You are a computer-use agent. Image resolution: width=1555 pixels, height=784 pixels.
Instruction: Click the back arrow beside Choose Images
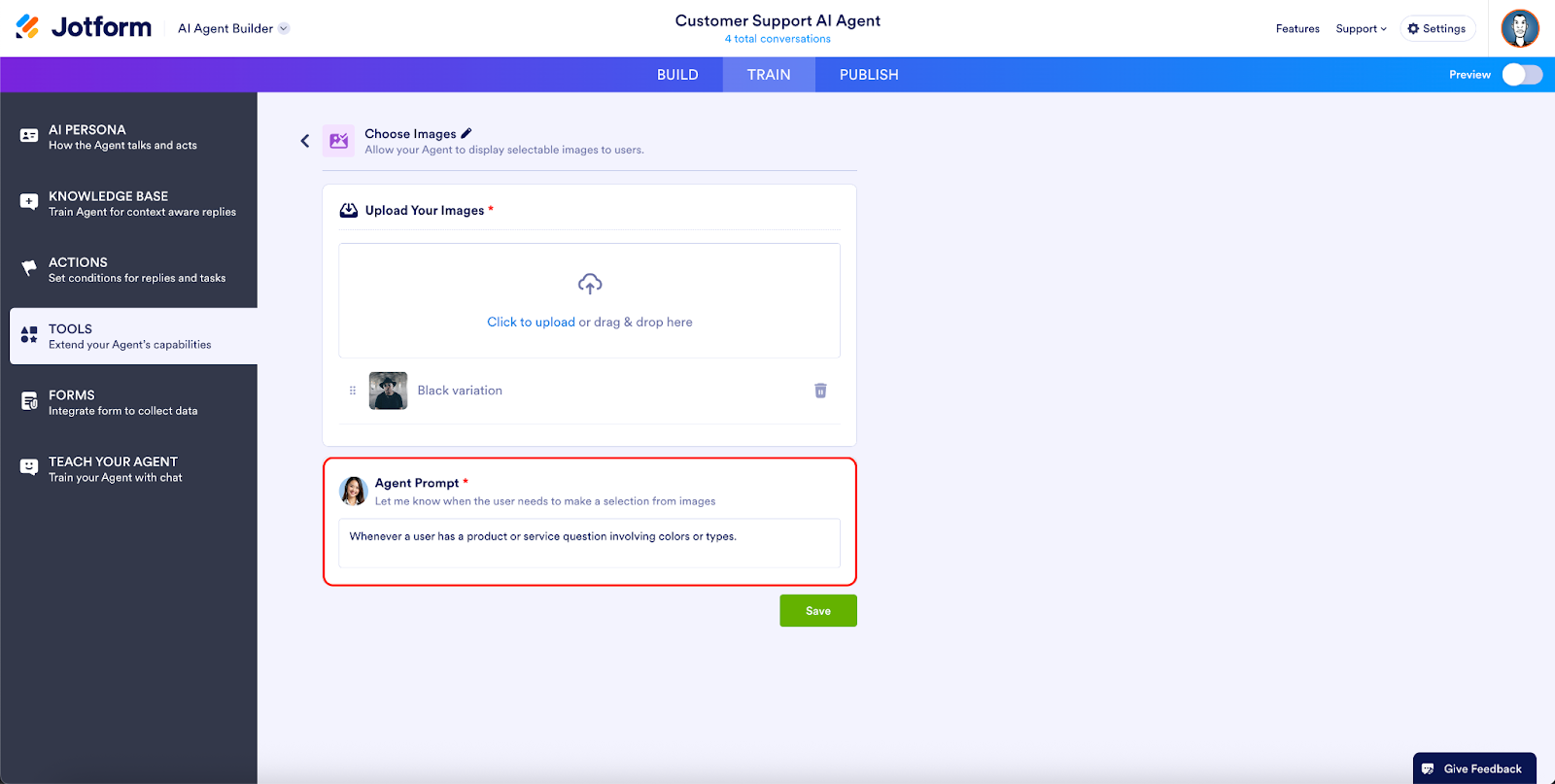305,141
